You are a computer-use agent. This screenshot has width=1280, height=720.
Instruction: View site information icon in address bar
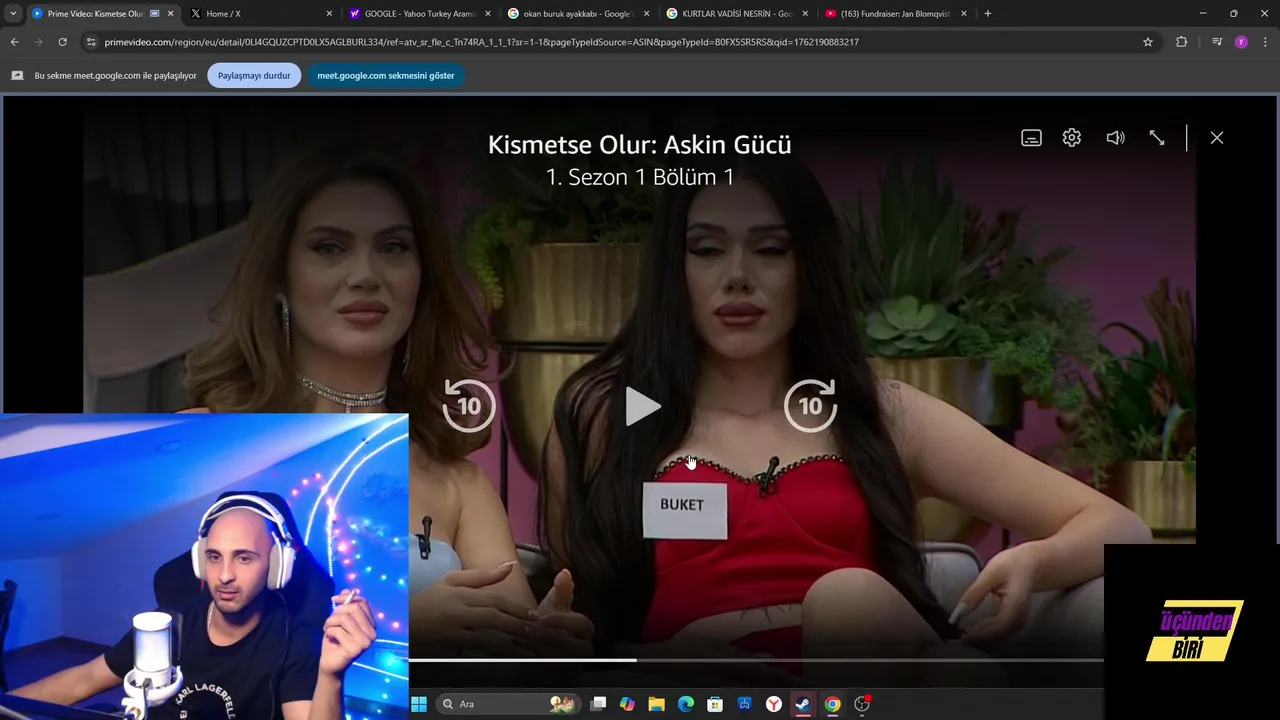[x=91, y=42]
